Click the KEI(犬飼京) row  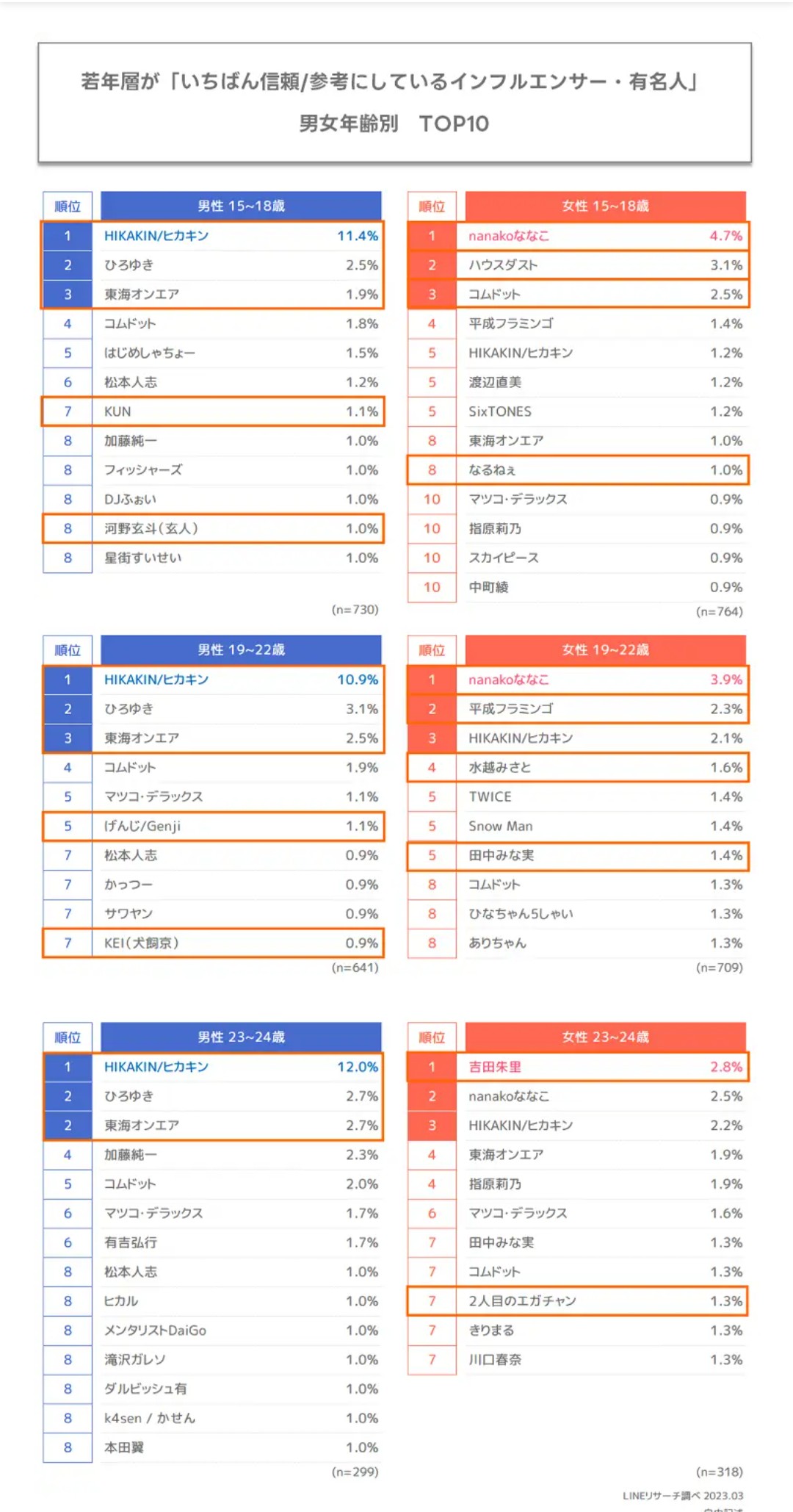pos(213,943)
